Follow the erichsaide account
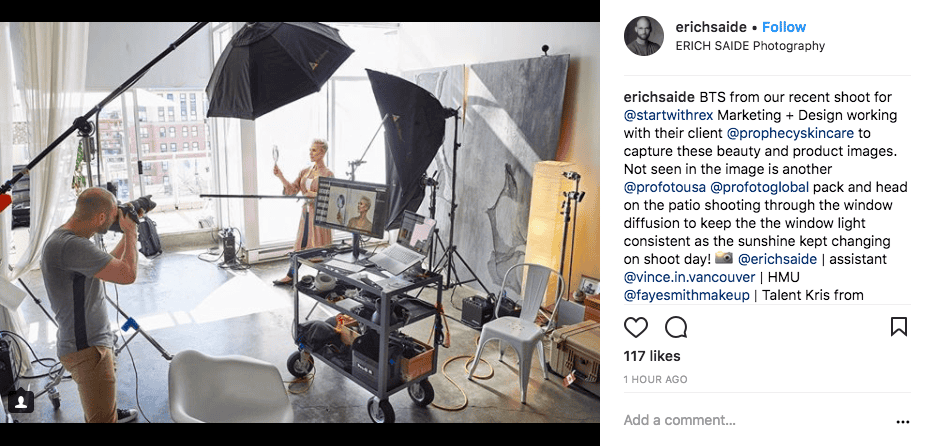The height and width of the screenshot is (446, 935). 783,27
